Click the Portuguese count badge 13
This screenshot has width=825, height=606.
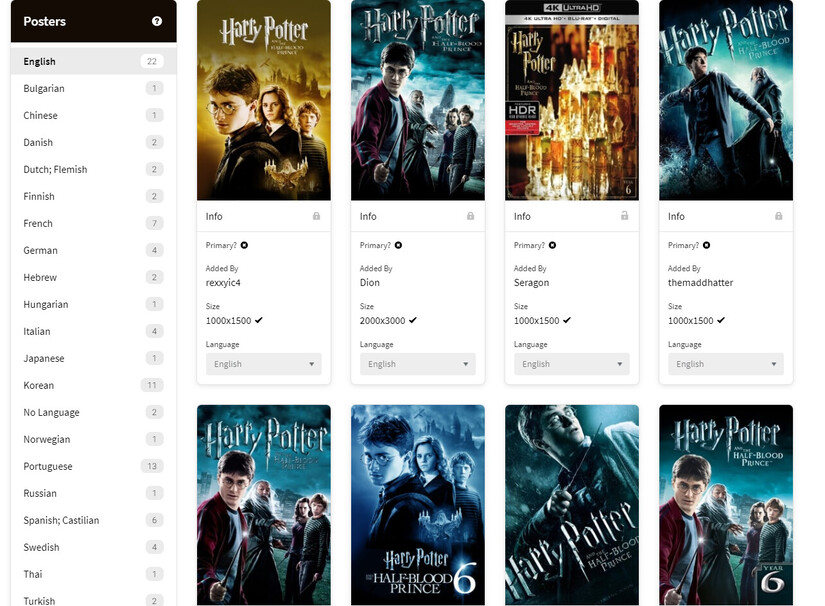pos(152,467)
